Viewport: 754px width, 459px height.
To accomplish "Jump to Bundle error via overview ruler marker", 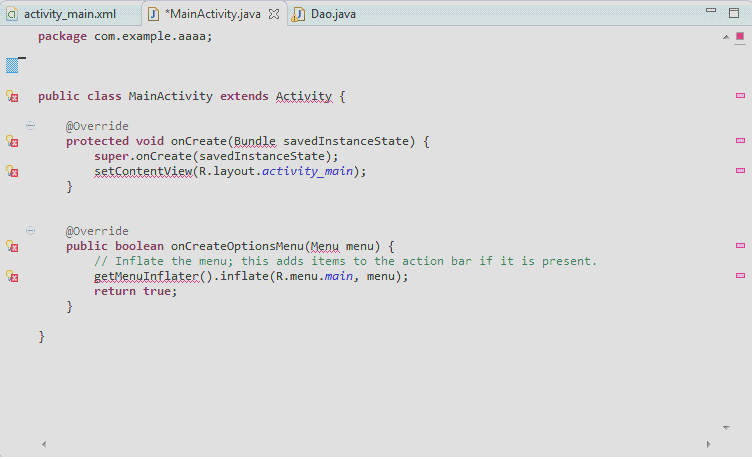I will tap(741, 140).
